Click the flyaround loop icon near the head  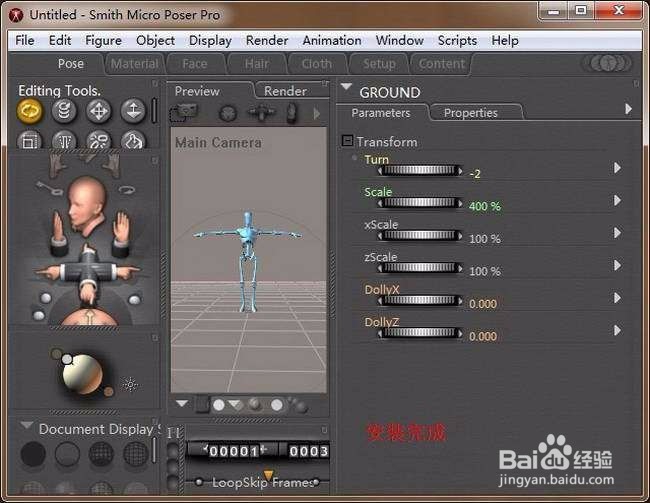[127, 190]
